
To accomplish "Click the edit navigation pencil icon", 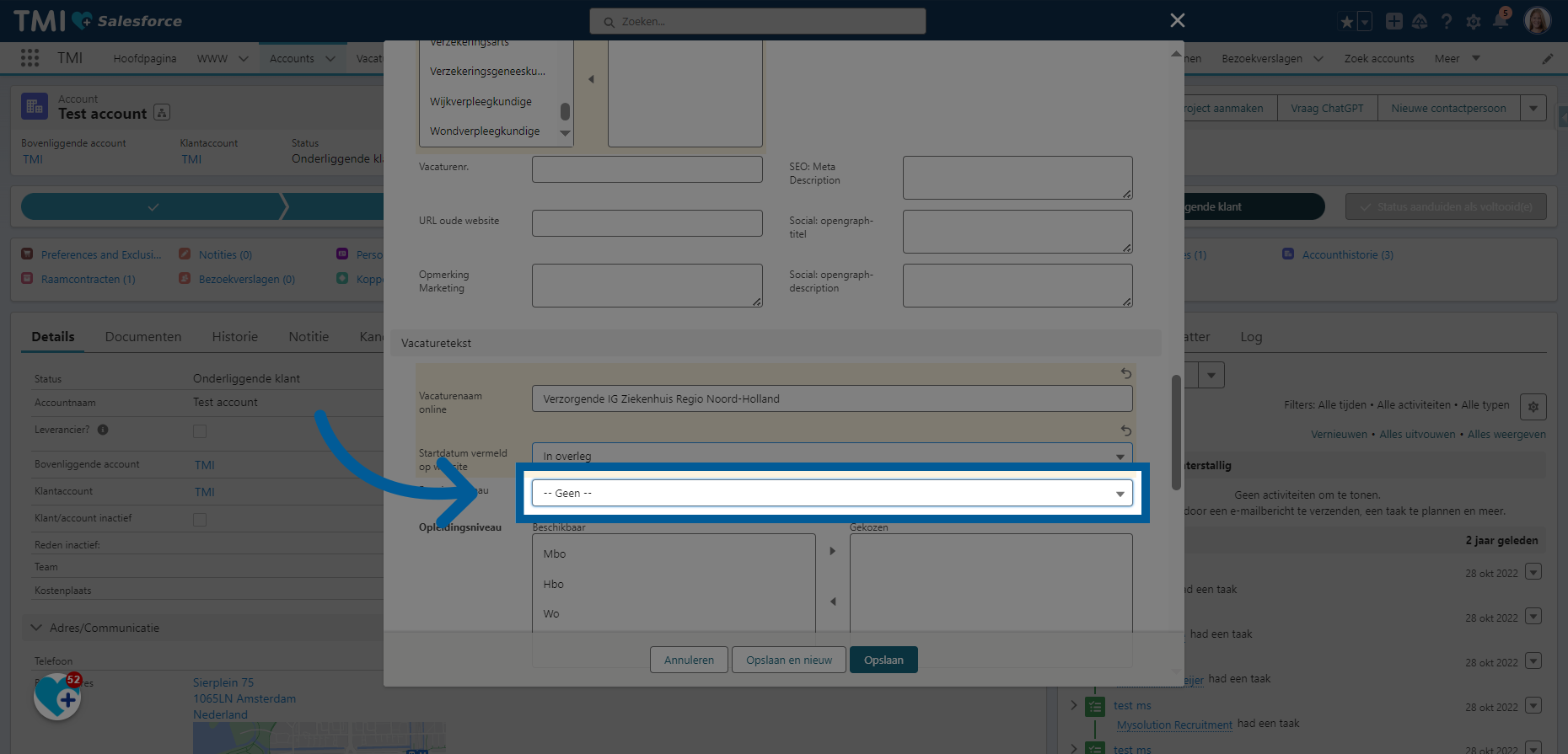I will [x=1548, y=58].
